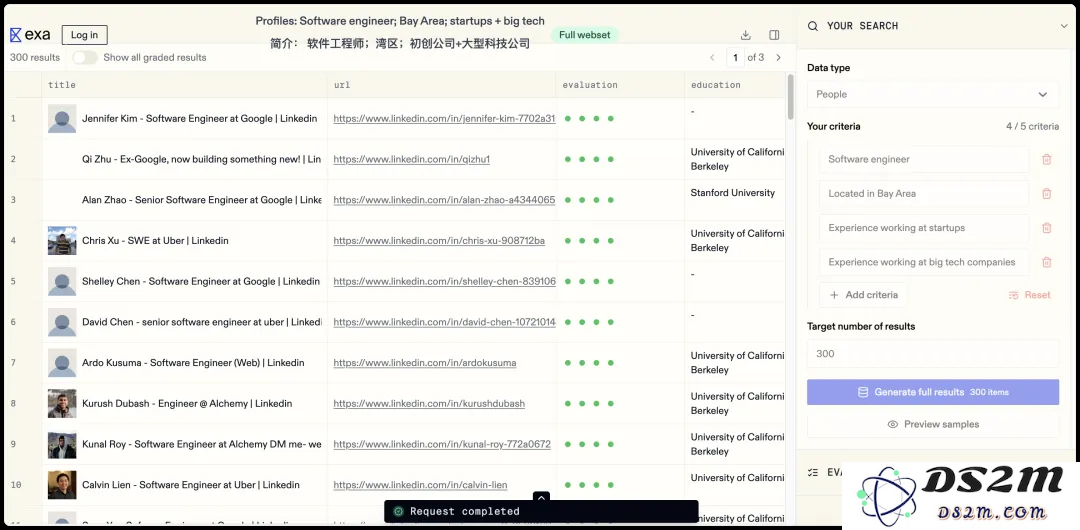
Task: Click the Target number of results field
Action: pyautogui.click(x=933, y=354)
